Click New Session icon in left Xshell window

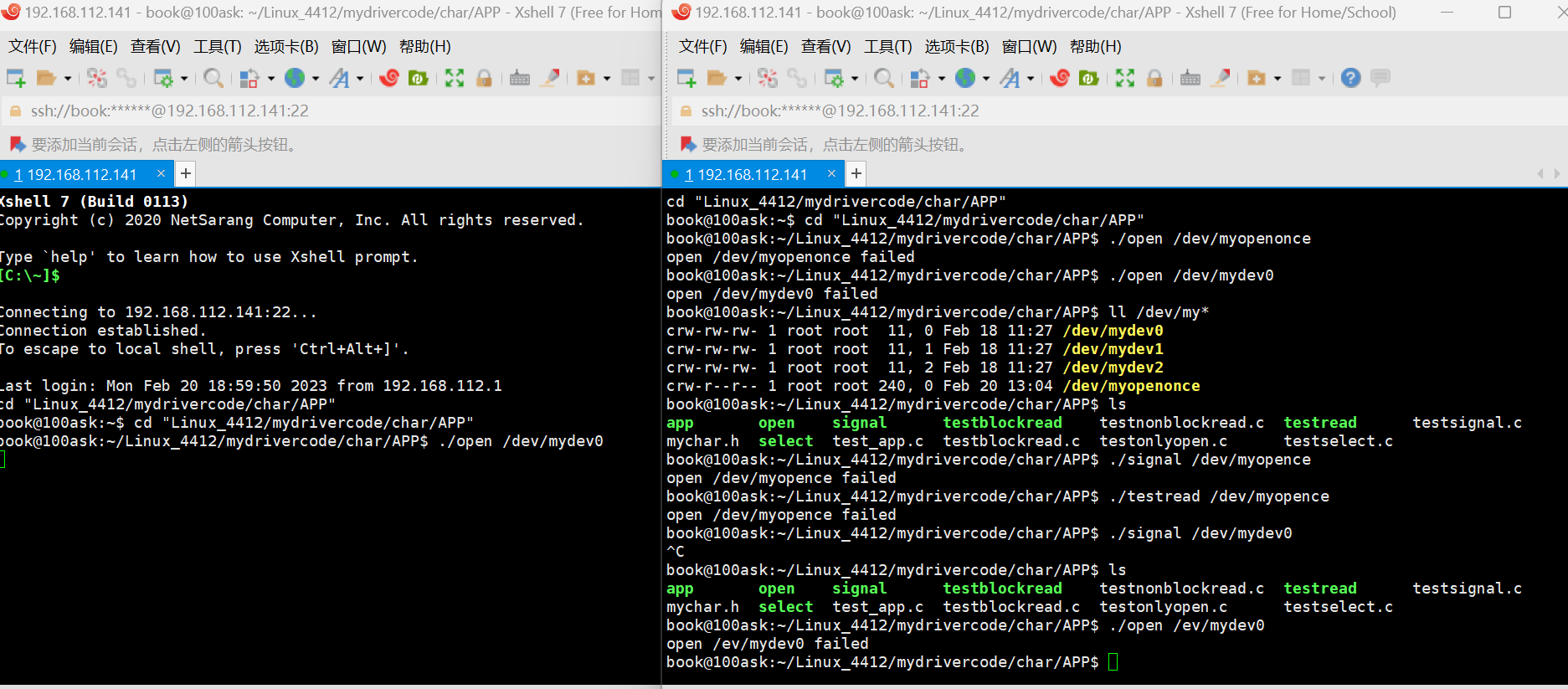[16, 78]
